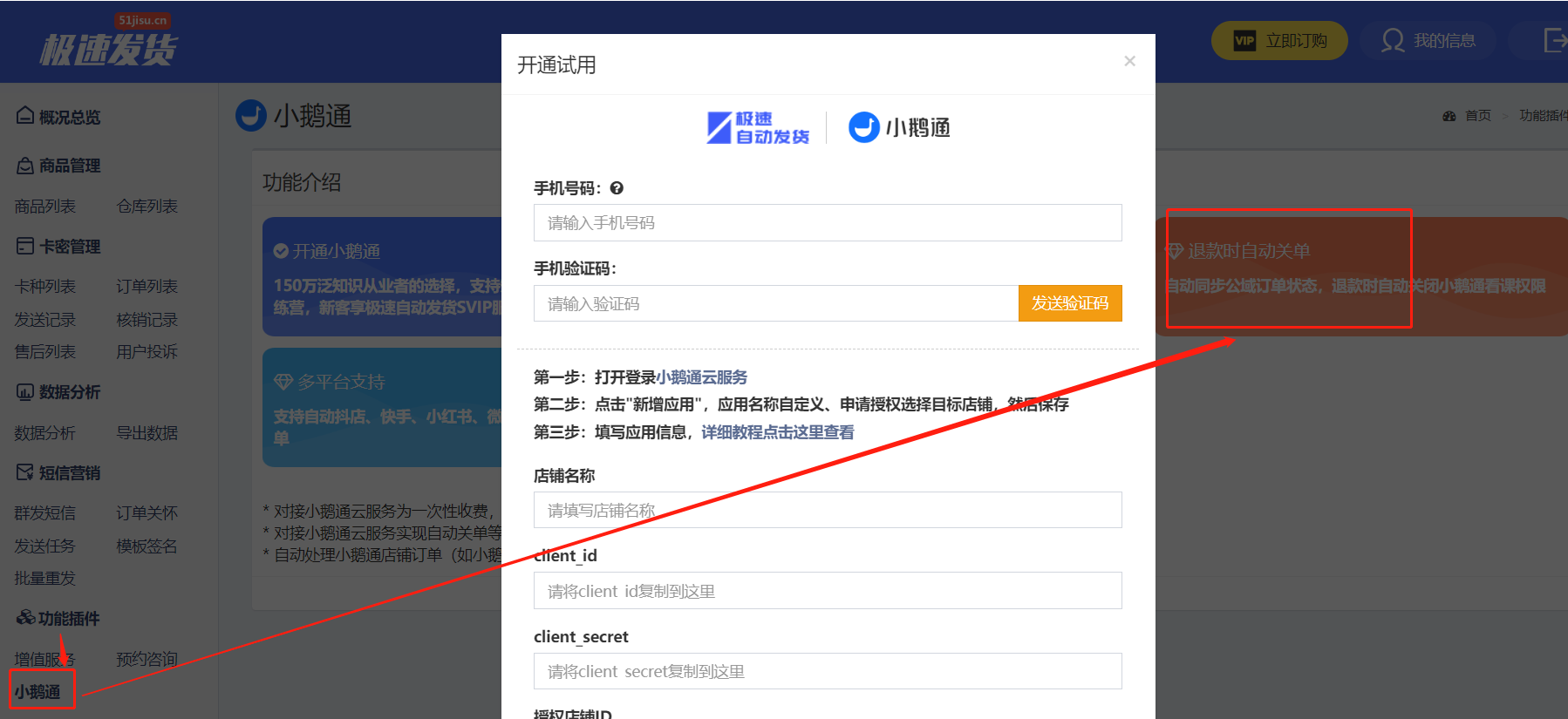Viewport: 1568px width, 719px height.
Task: Click the client_id input field
Action: (x=827, y=591)
